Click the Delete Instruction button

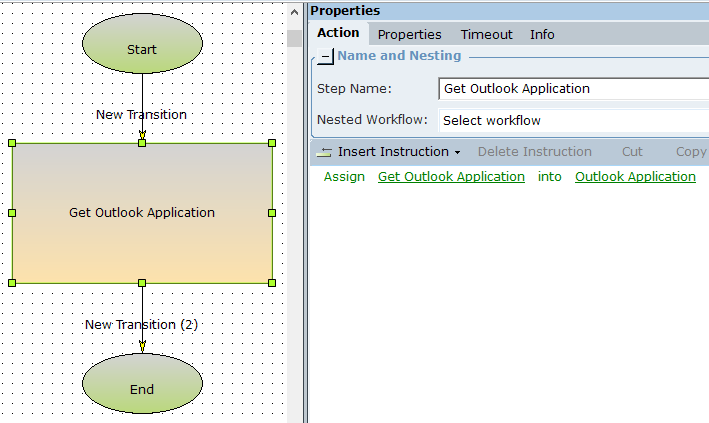[534, 152]
